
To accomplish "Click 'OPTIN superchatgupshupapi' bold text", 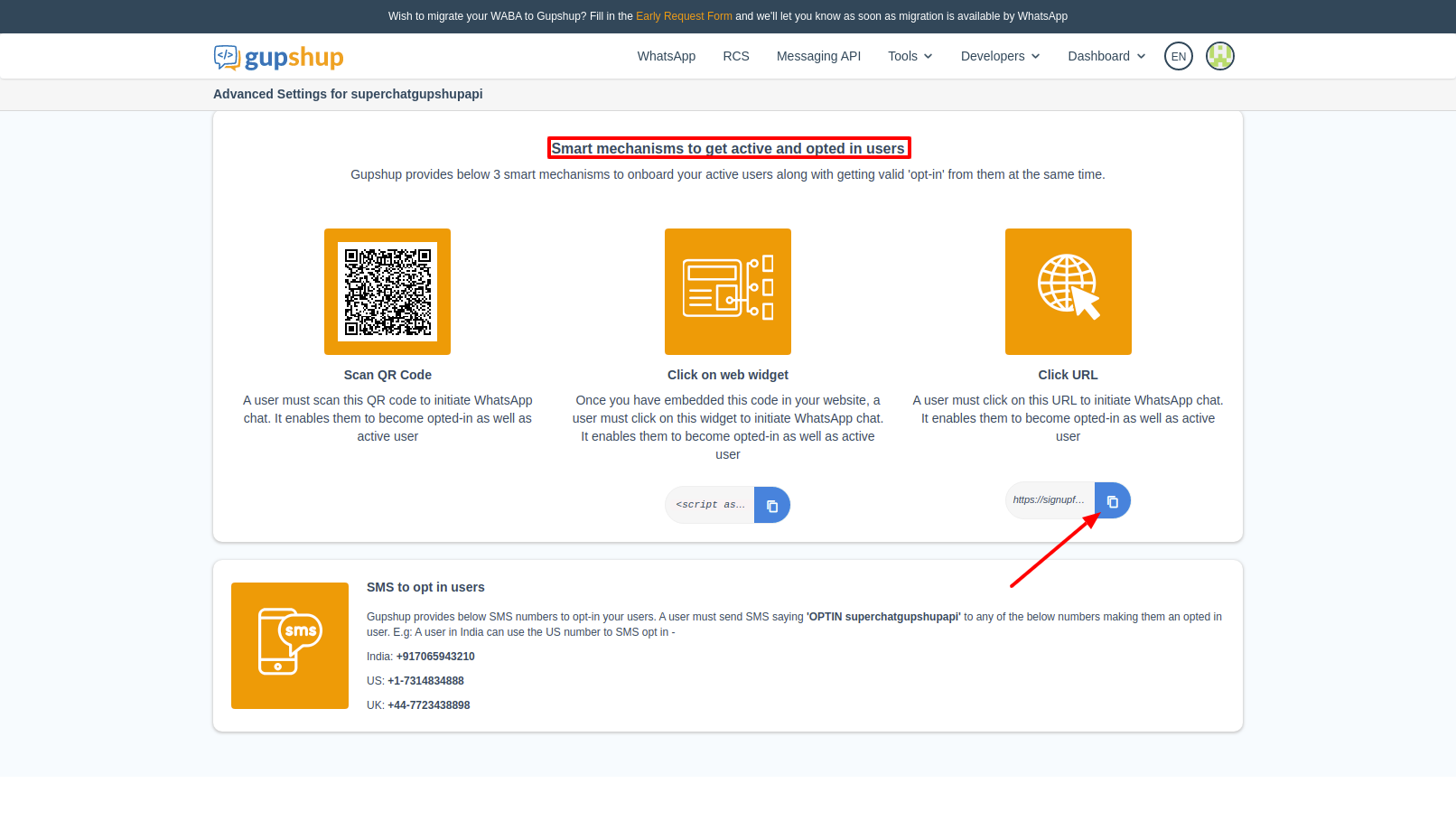I will coord(883,617).
